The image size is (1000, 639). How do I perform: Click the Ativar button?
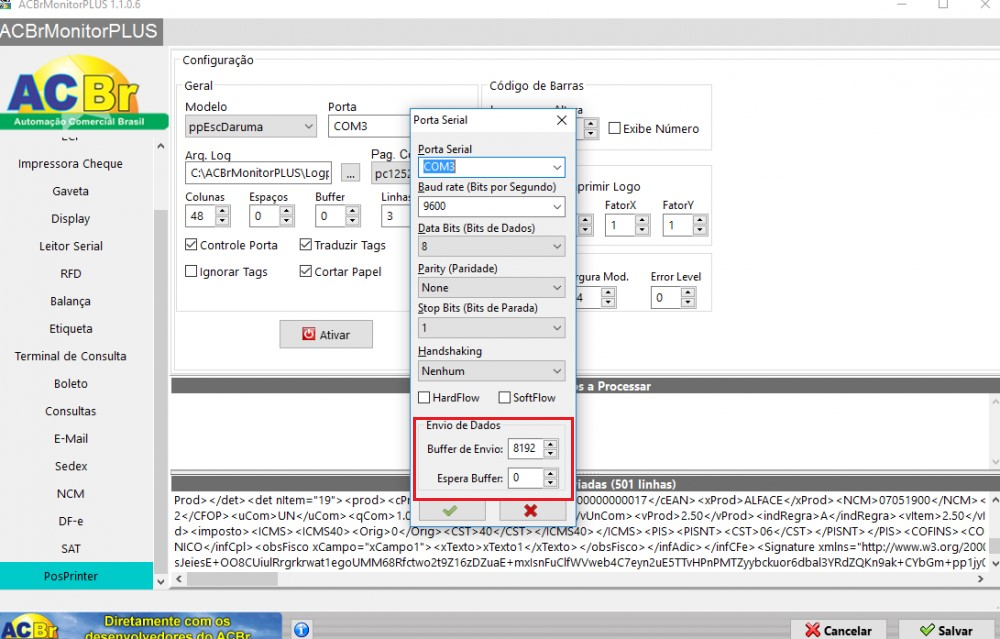[x=326, y=334]
